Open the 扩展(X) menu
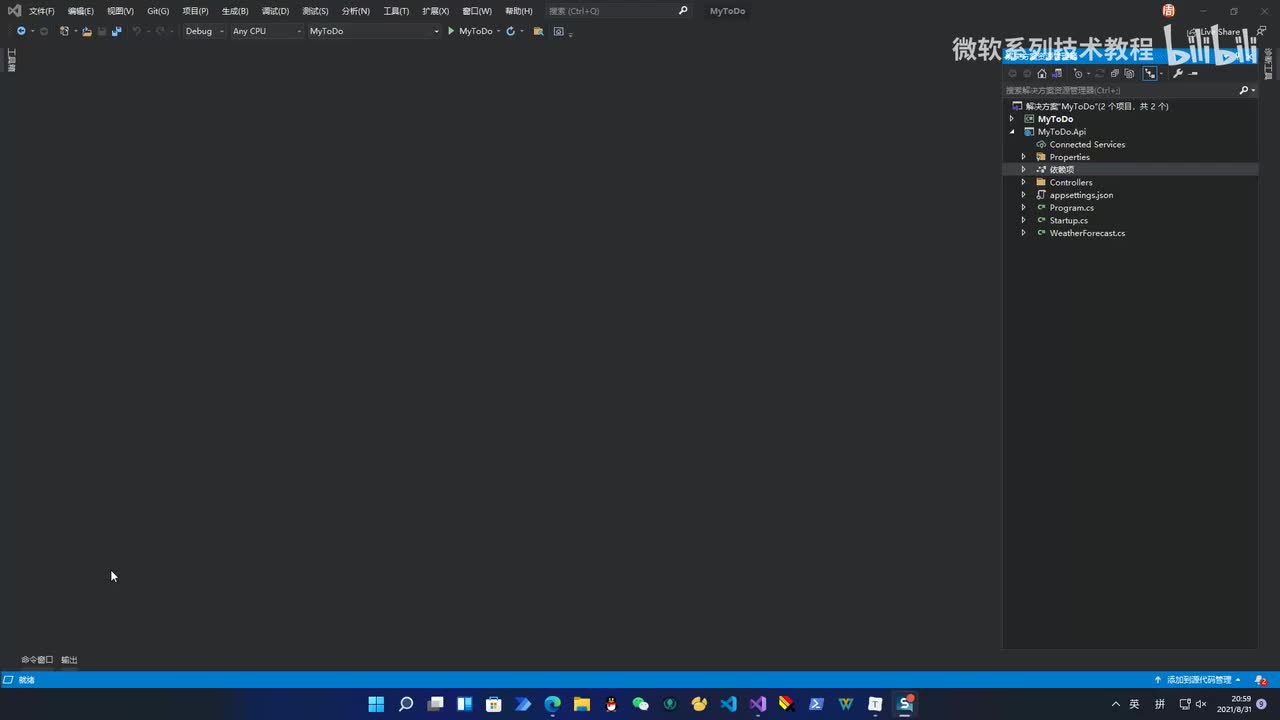The height and width of the screenshot is (720, 1280). pyautogui.click(x=435, y=11)
